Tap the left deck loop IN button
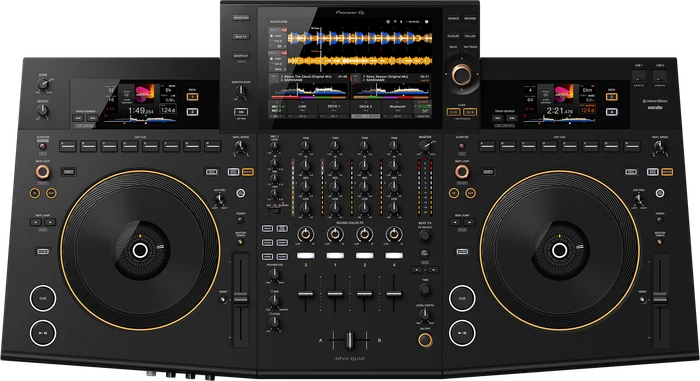700x381 pixels. (34, 193)
